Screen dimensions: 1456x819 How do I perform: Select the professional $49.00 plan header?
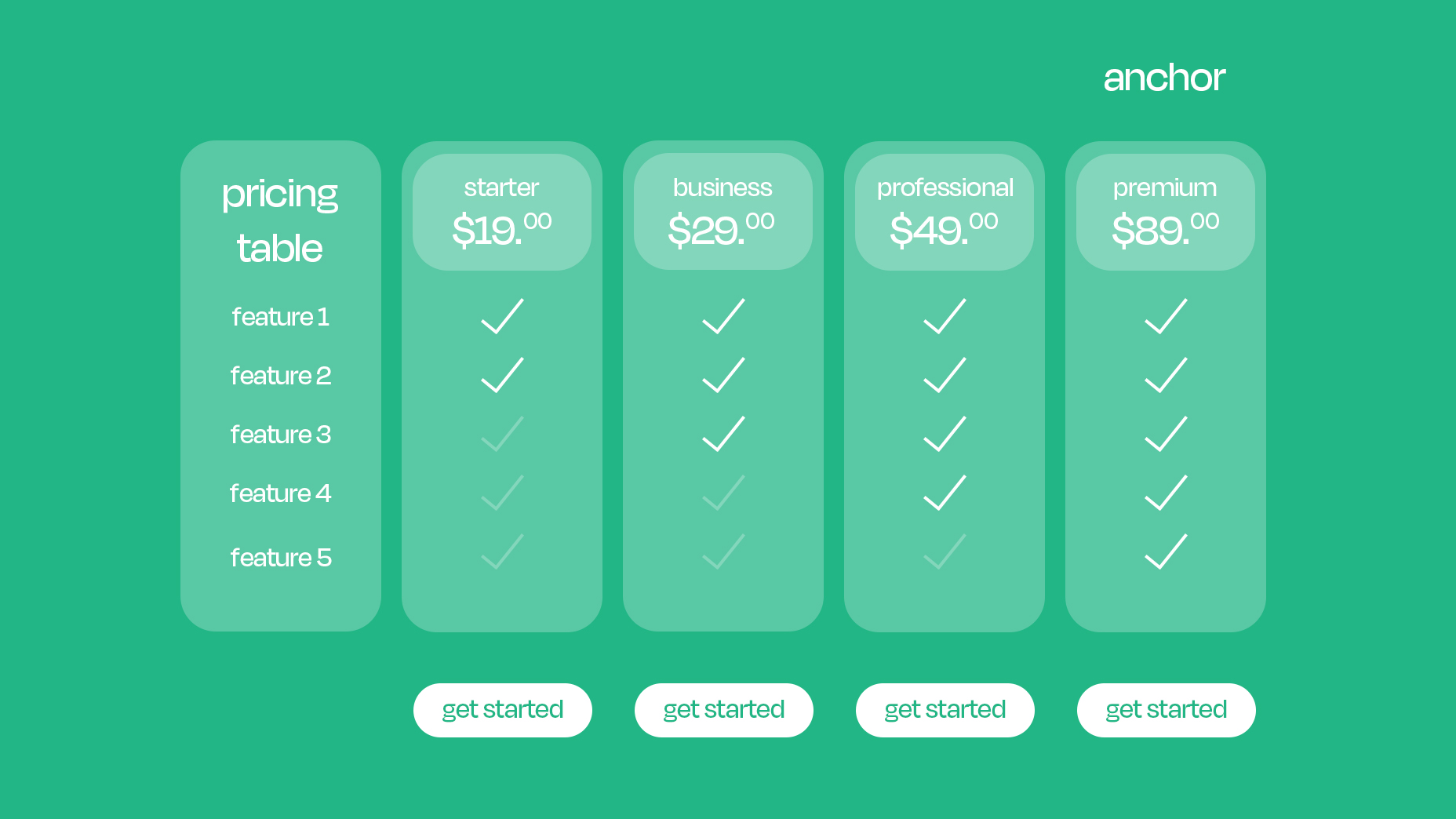[x=945, y=212]
